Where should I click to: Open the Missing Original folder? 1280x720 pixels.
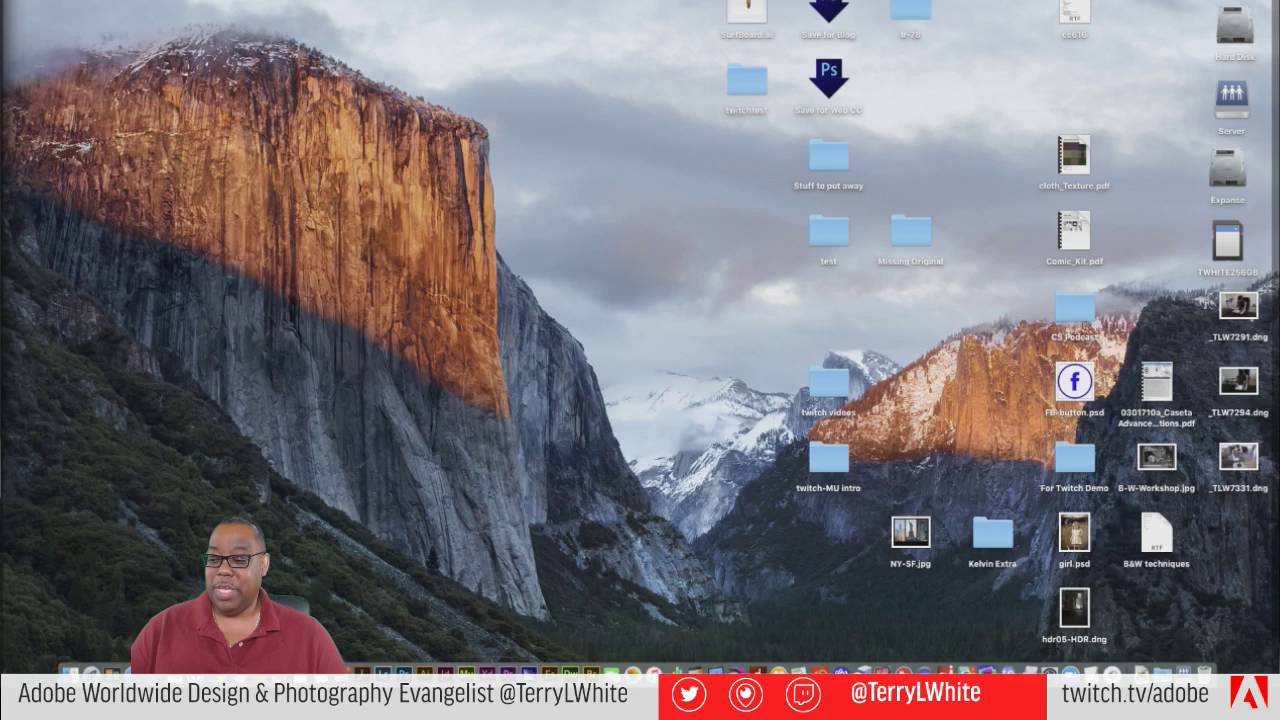[x=911, y=230]
